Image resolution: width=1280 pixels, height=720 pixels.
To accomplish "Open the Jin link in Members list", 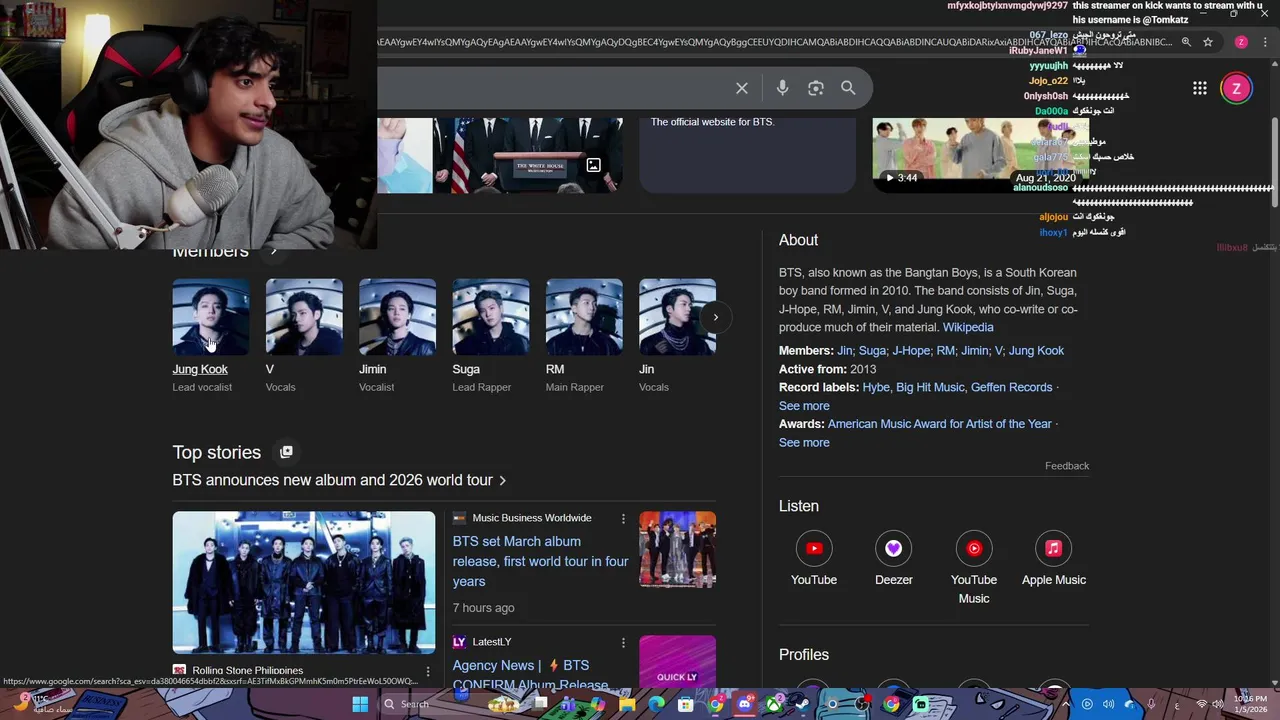I will [x=845, y=351].
